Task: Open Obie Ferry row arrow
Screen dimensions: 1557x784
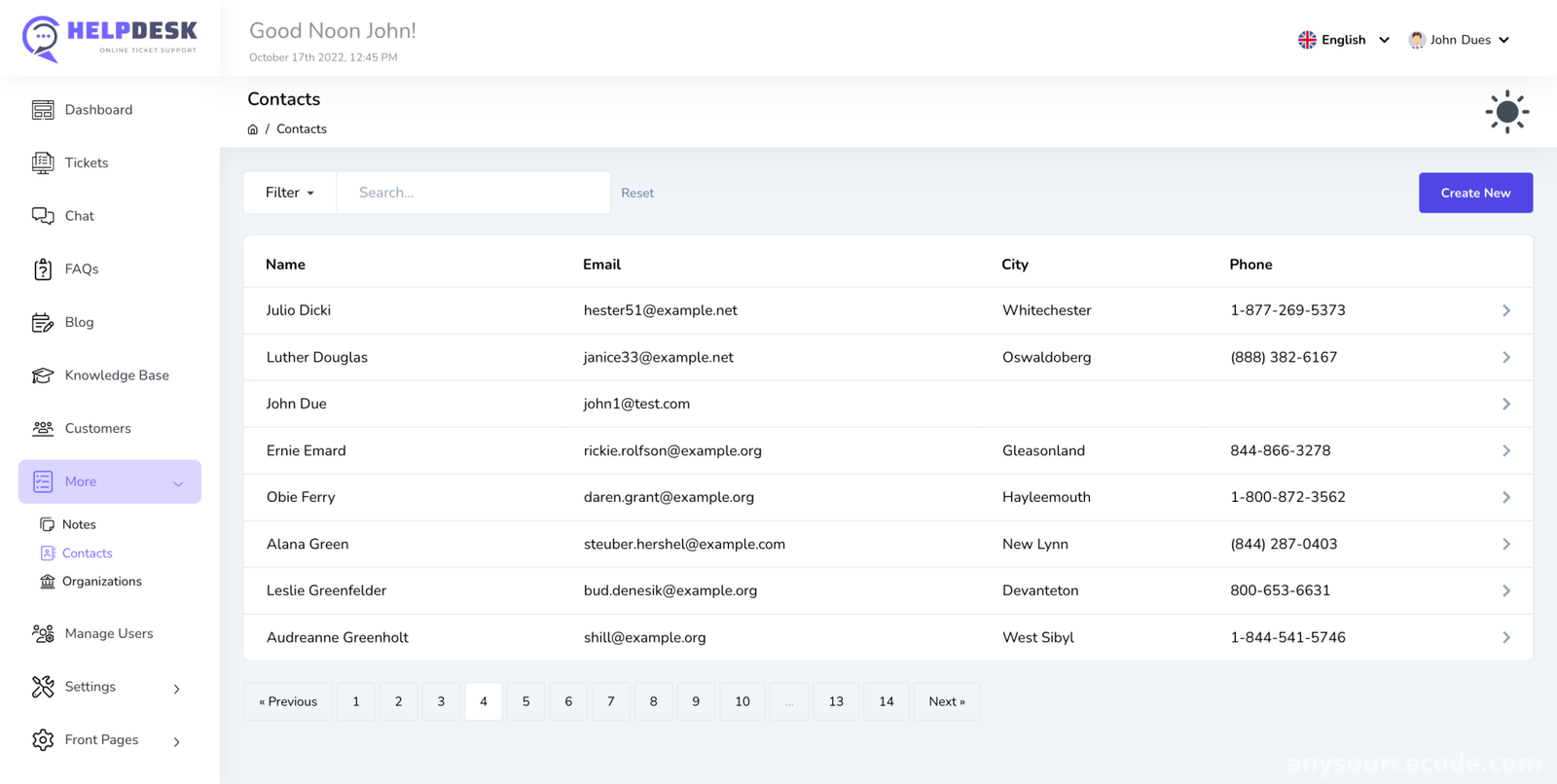Action: (1505, 497)
